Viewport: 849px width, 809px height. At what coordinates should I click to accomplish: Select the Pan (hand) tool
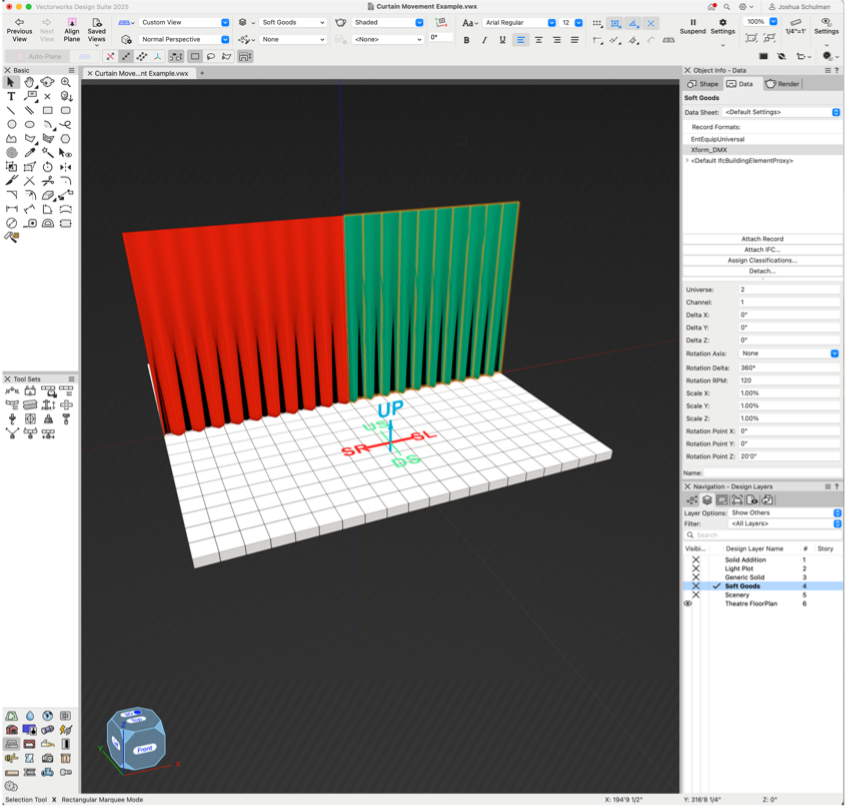coord(29,83)
